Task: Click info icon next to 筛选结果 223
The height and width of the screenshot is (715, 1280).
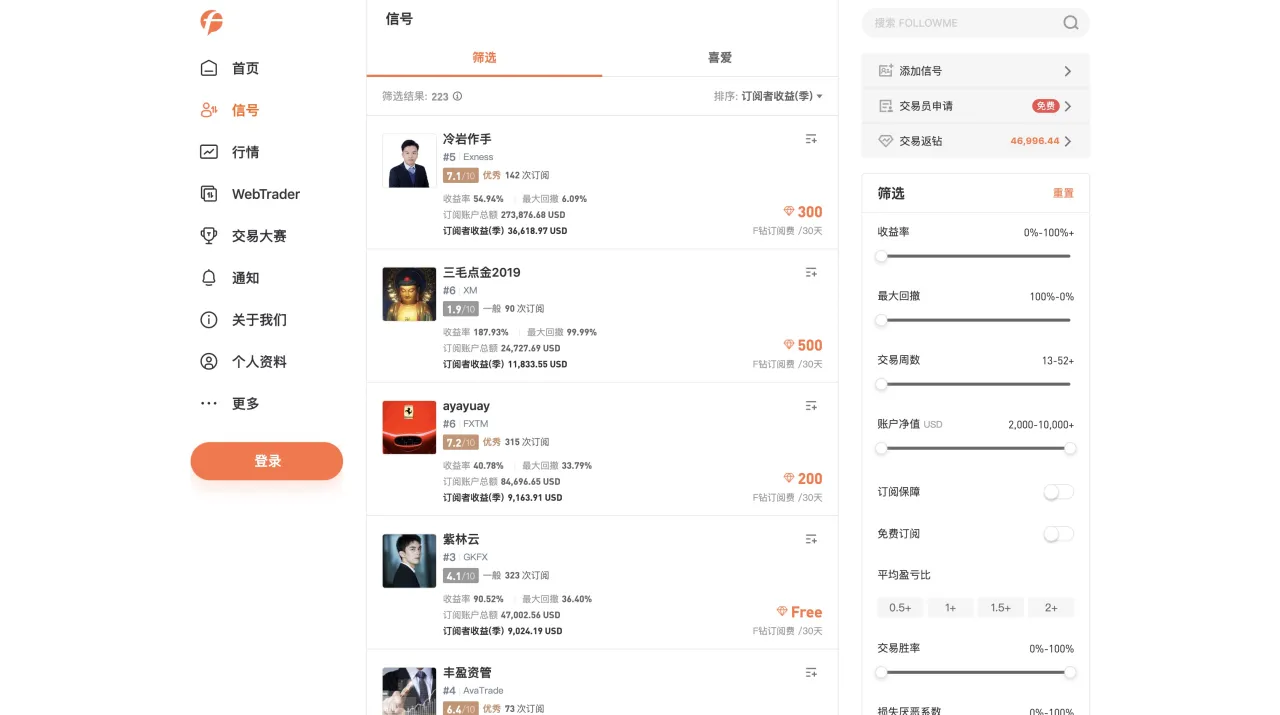Action: pos(458,97)
